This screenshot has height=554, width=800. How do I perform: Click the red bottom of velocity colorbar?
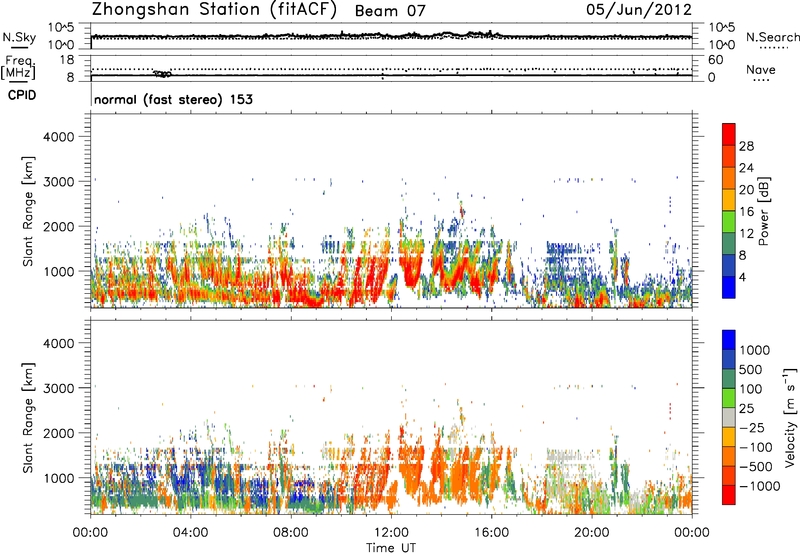tap(729, 495)
